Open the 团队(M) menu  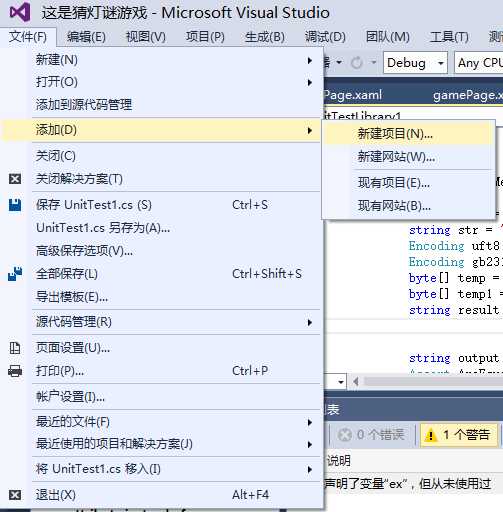(x=388, y=37)
